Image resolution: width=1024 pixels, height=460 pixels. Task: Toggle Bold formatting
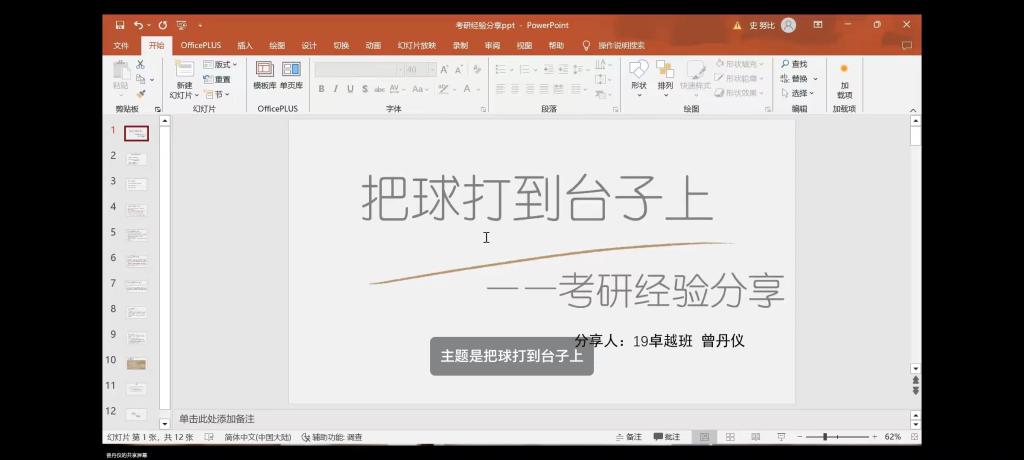[321, 89]
